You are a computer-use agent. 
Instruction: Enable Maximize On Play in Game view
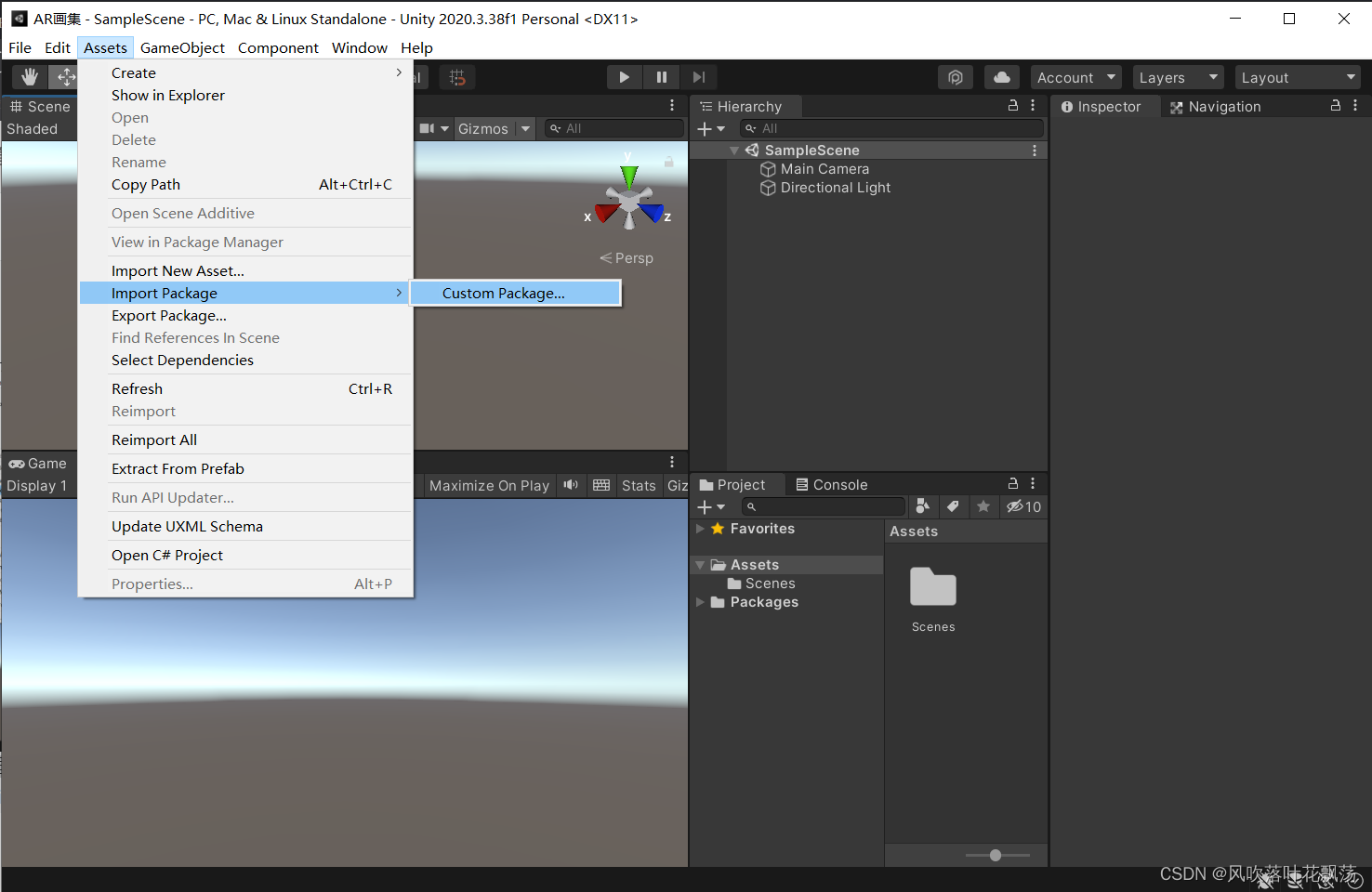click(488, 485)
